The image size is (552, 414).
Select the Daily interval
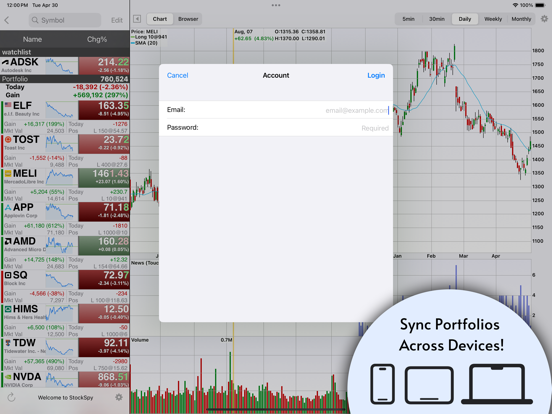pos(465,19)
